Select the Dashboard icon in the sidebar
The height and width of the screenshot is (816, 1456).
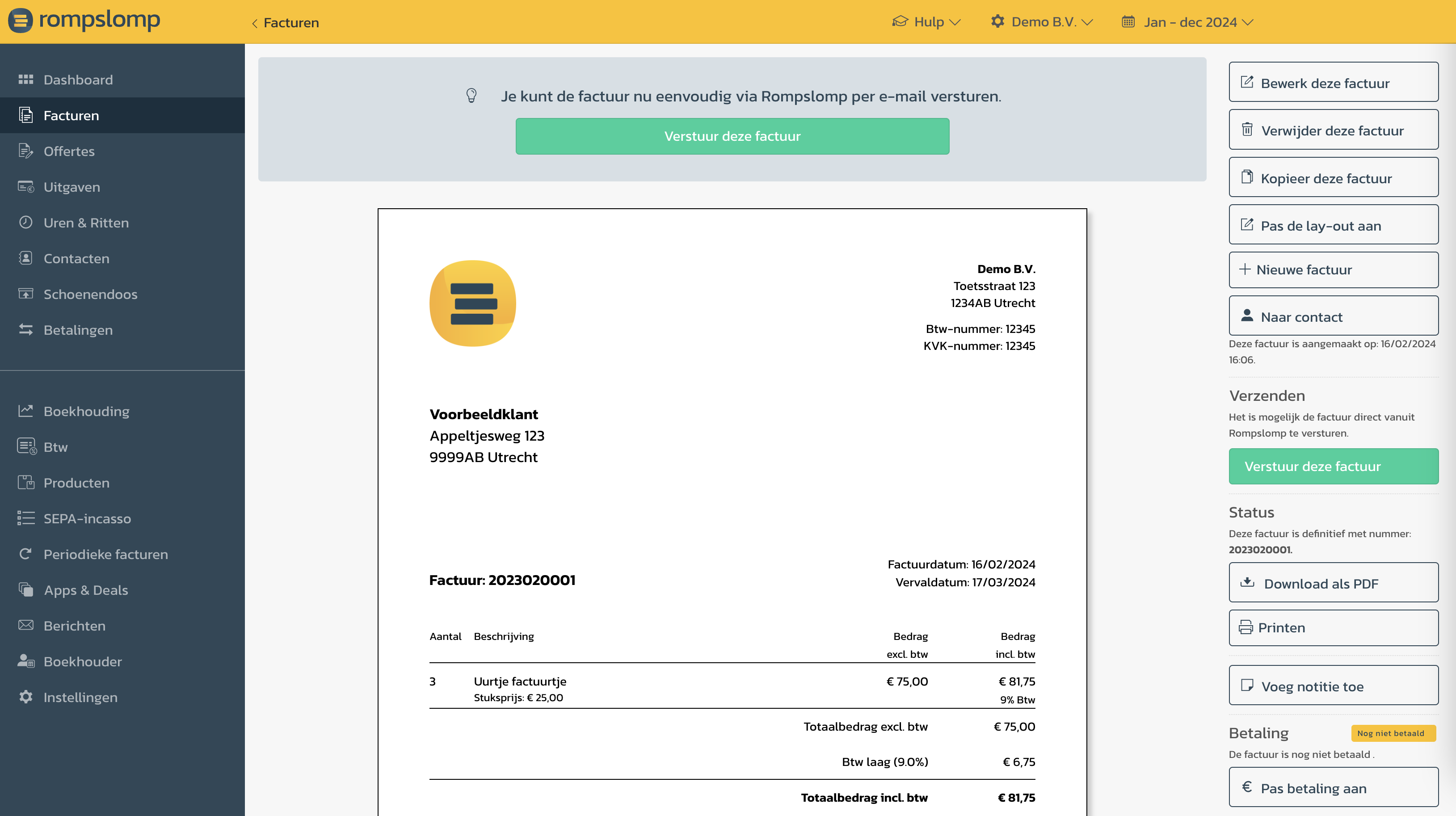[x=26, y=79]
